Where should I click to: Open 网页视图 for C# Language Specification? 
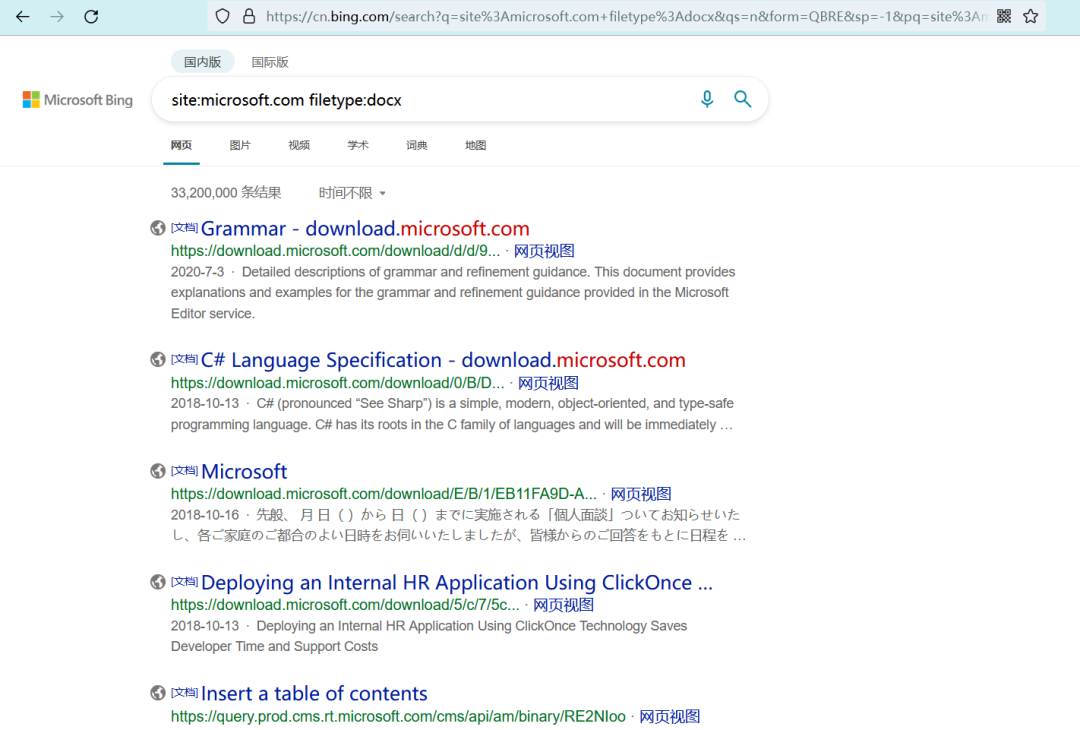[x=548, y=384]
